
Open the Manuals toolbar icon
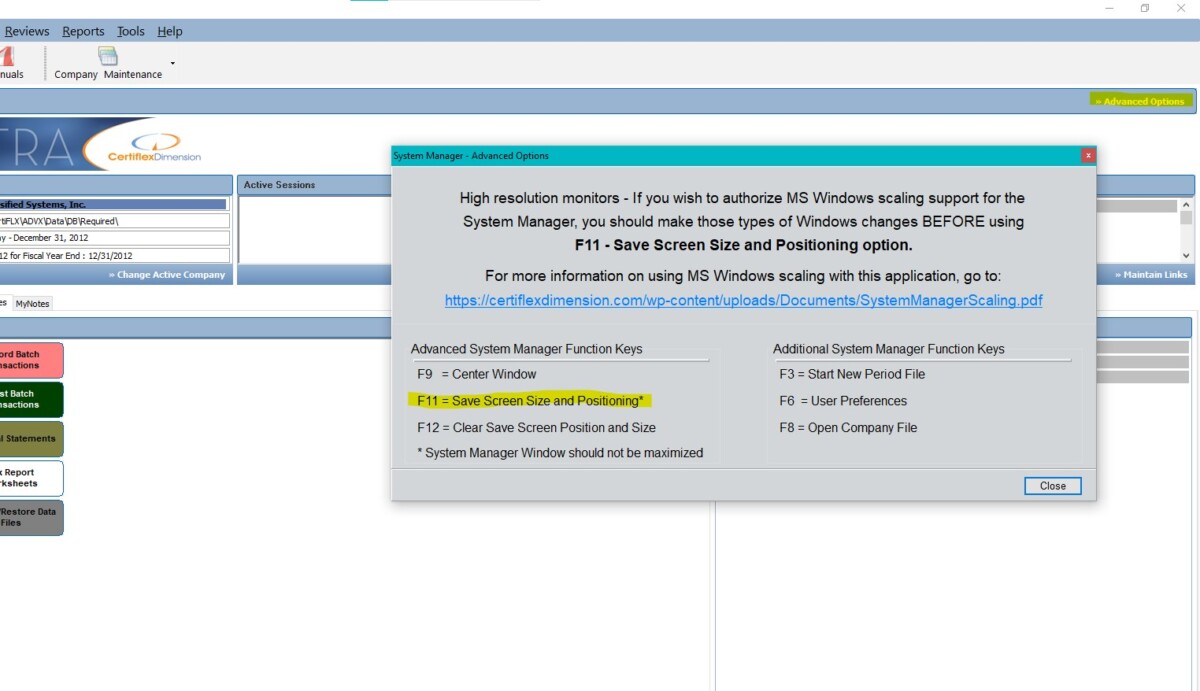(8, 62)
